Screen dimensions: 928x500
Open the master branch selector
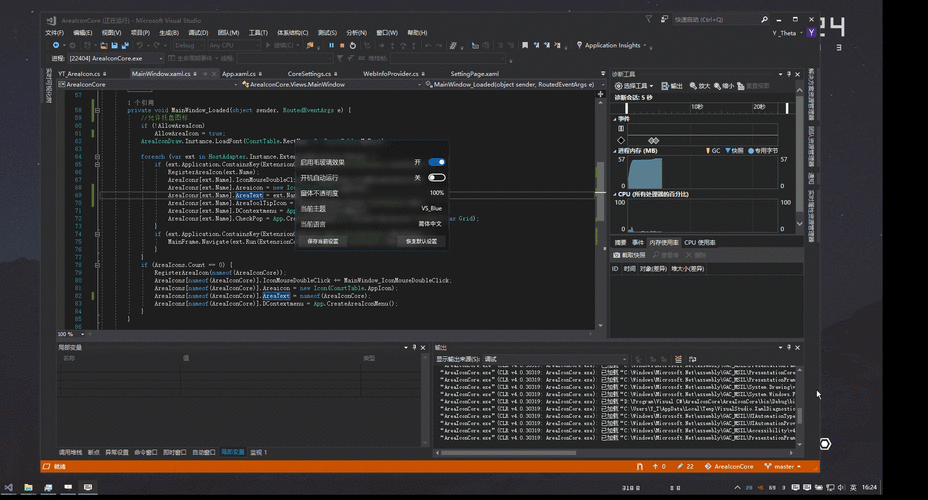coord(782,466)
